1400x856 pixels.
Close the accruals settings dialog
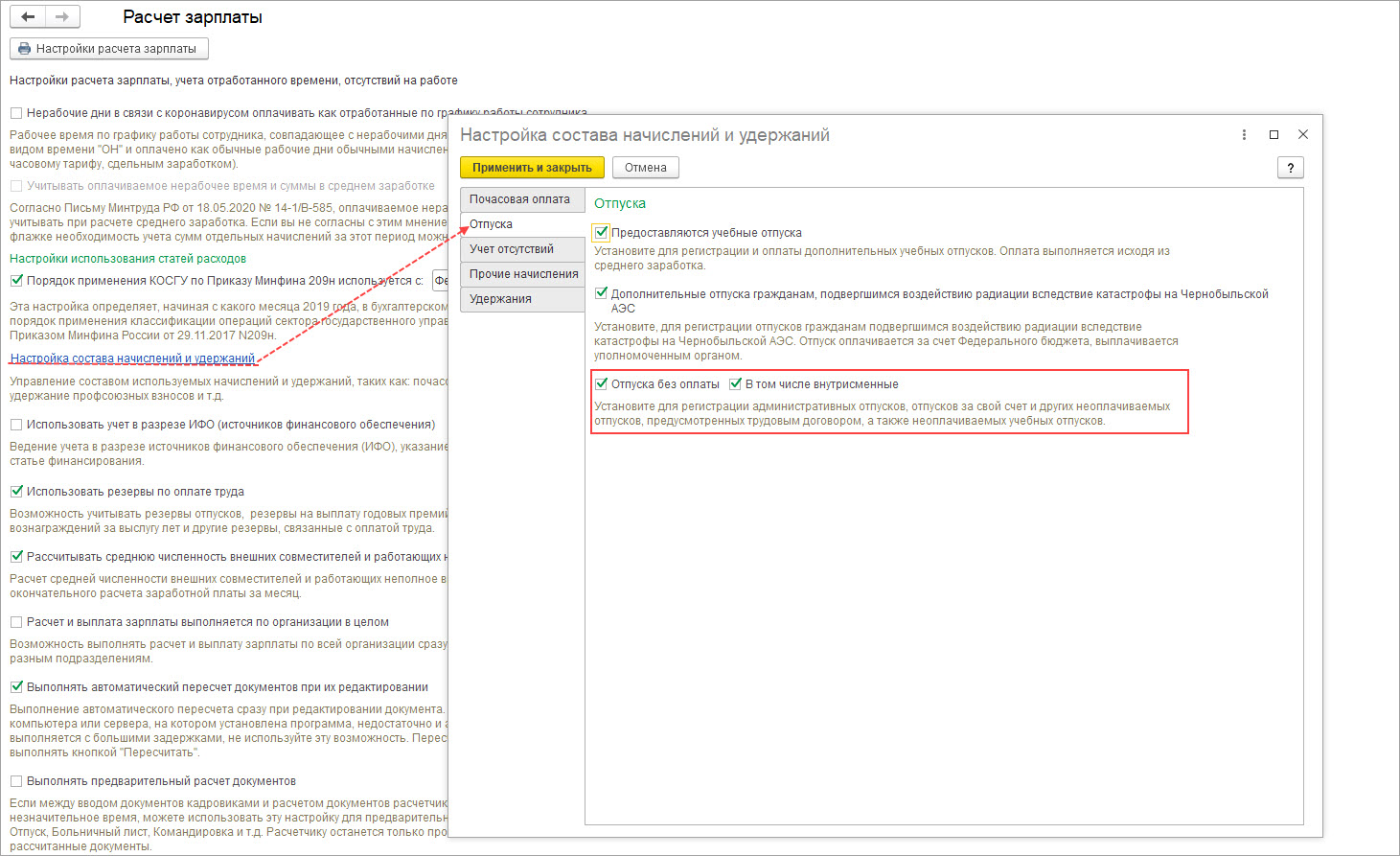(x=1303, y=135)
